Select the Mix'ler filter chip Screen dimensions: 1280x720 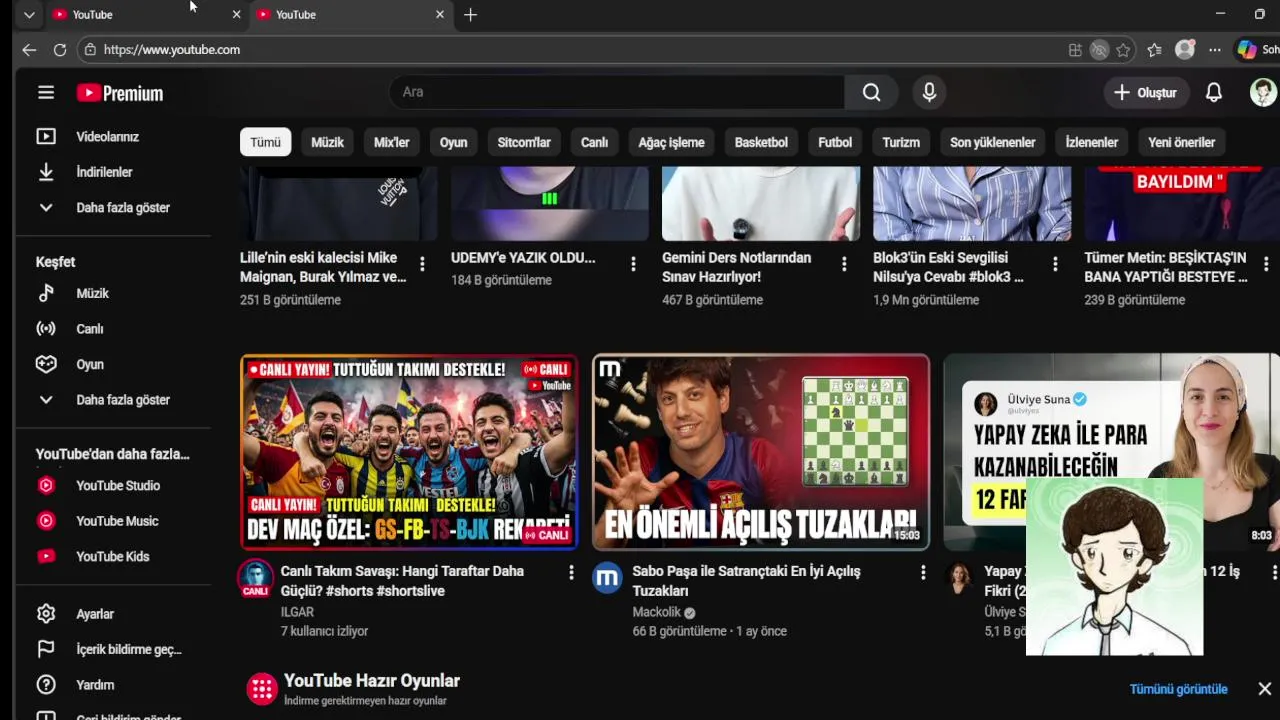click(391, 142)
